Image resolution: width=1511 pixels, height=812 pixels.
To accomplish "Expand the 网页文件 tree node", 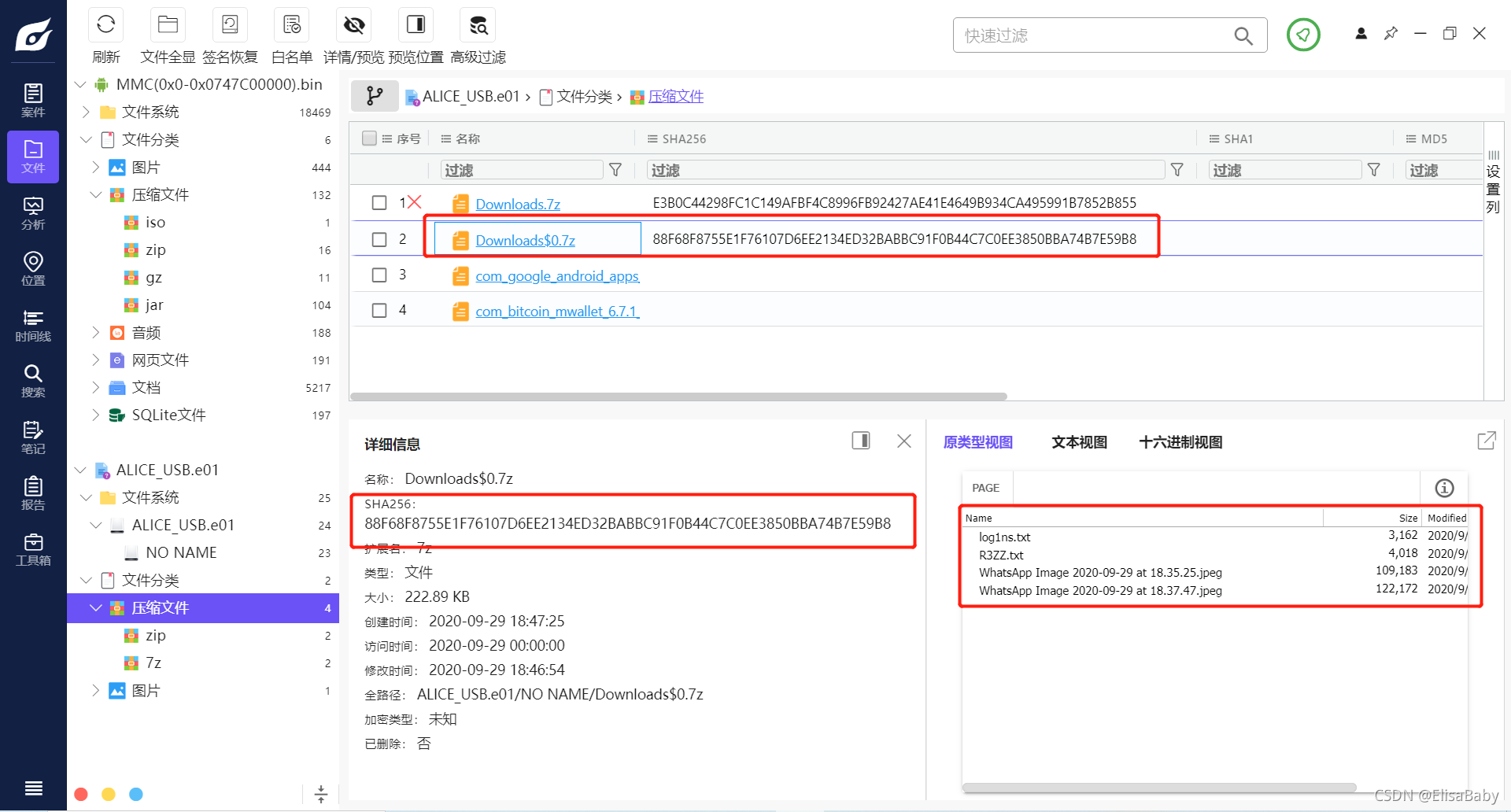I will pyautogui.click(x=95, y=360).
